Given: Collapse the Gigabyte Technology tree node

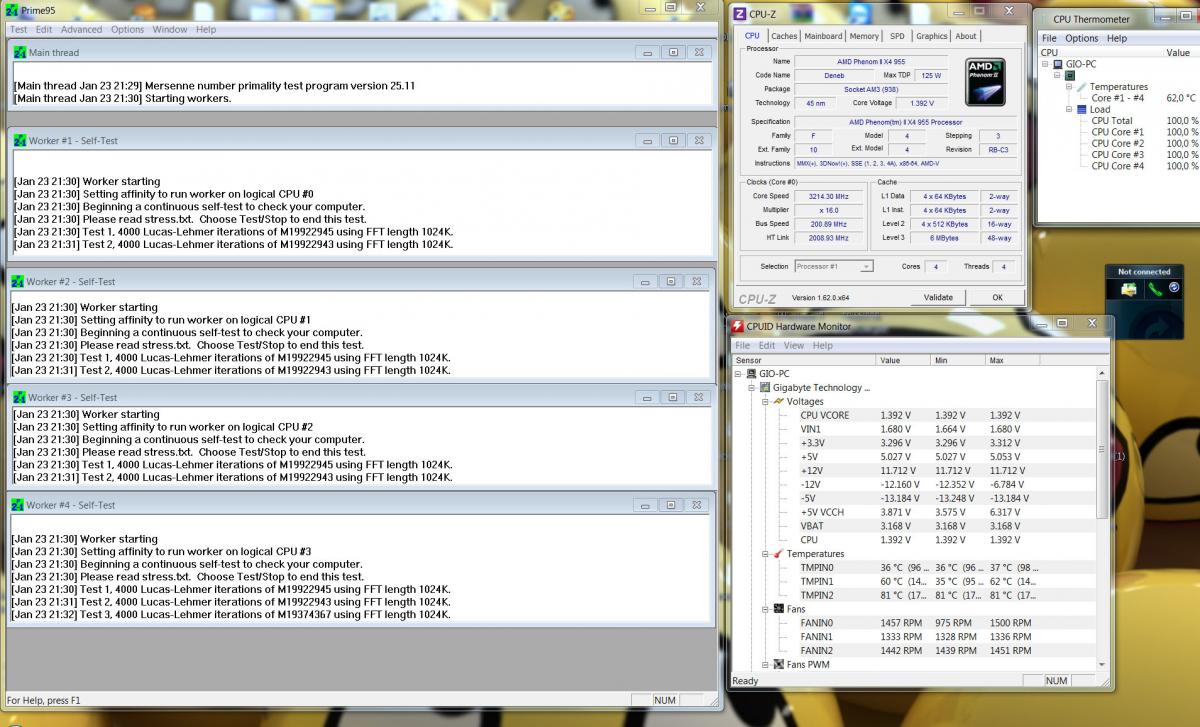Looking at the screenshot, I should (752, 387).
